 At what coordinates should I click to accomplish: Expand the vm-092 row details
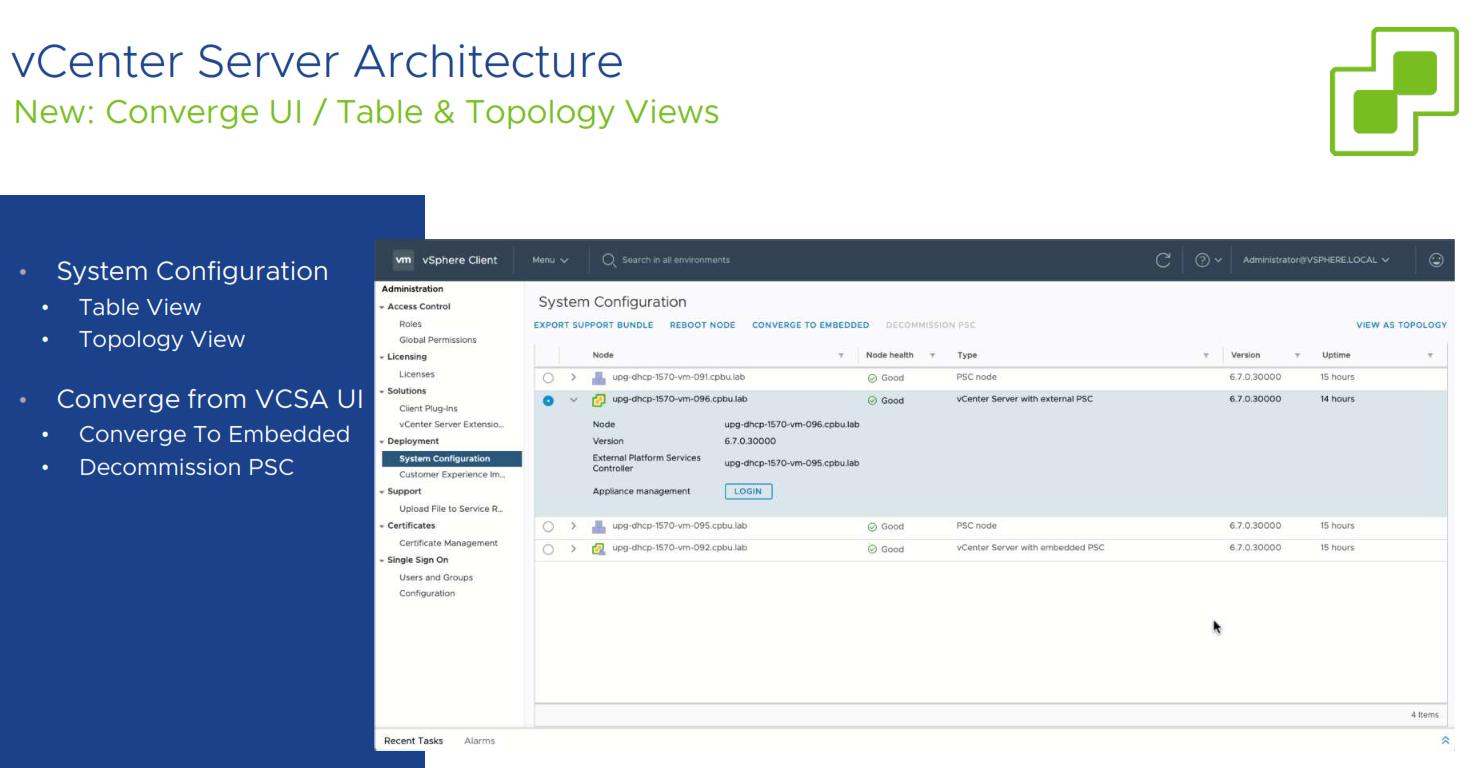(574, 549)
